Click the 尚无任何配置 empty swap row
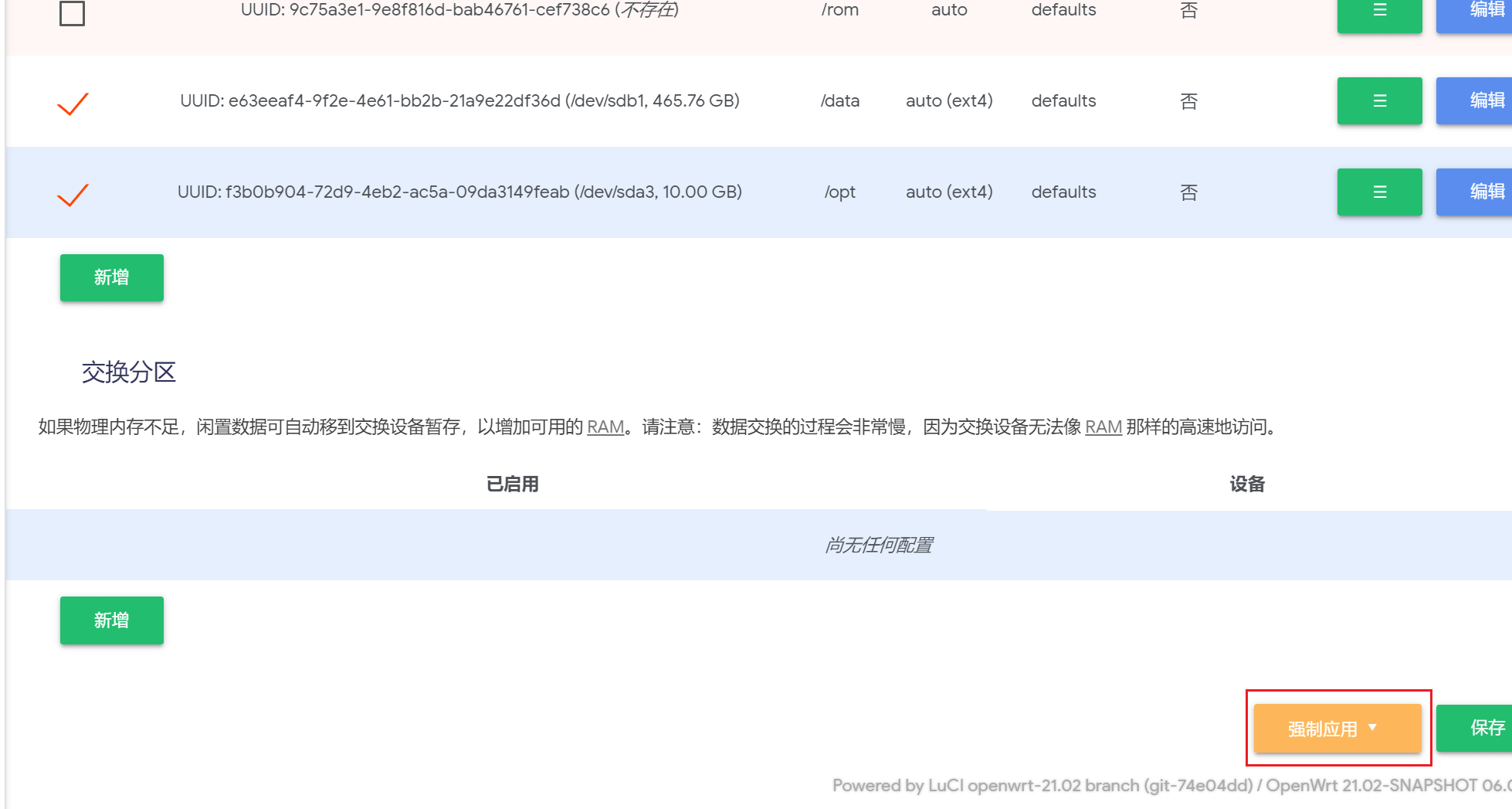The width and height of the screenshot is (1512, 809). [878, 546]
